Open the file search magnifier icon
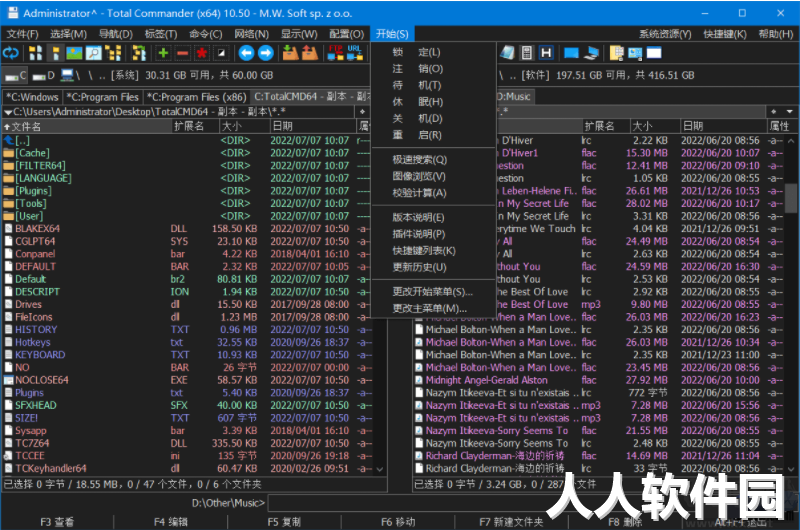The image size is (800, 530). (x=93, y=53)
